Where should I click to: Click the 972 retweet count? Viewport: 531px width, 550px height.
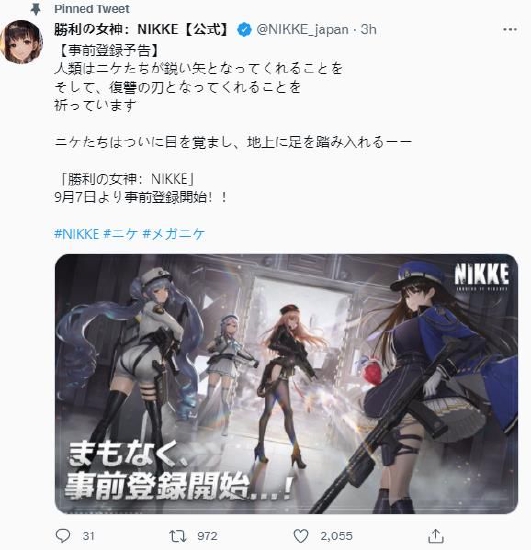click(x=207, y=536)
